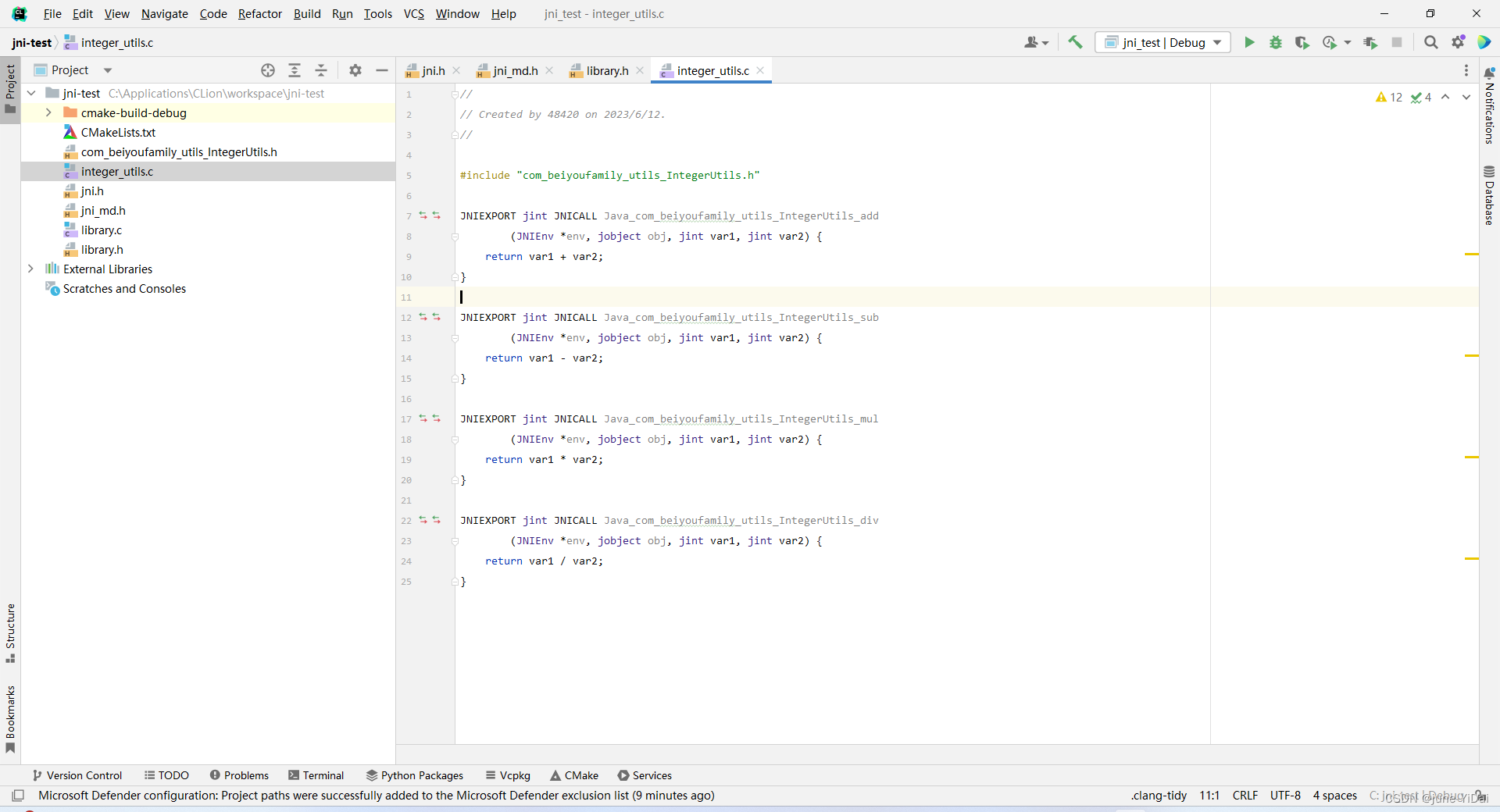1500x812 pixels.
Task: Click gutter icon on line 17
Action: tap(430, 418)
